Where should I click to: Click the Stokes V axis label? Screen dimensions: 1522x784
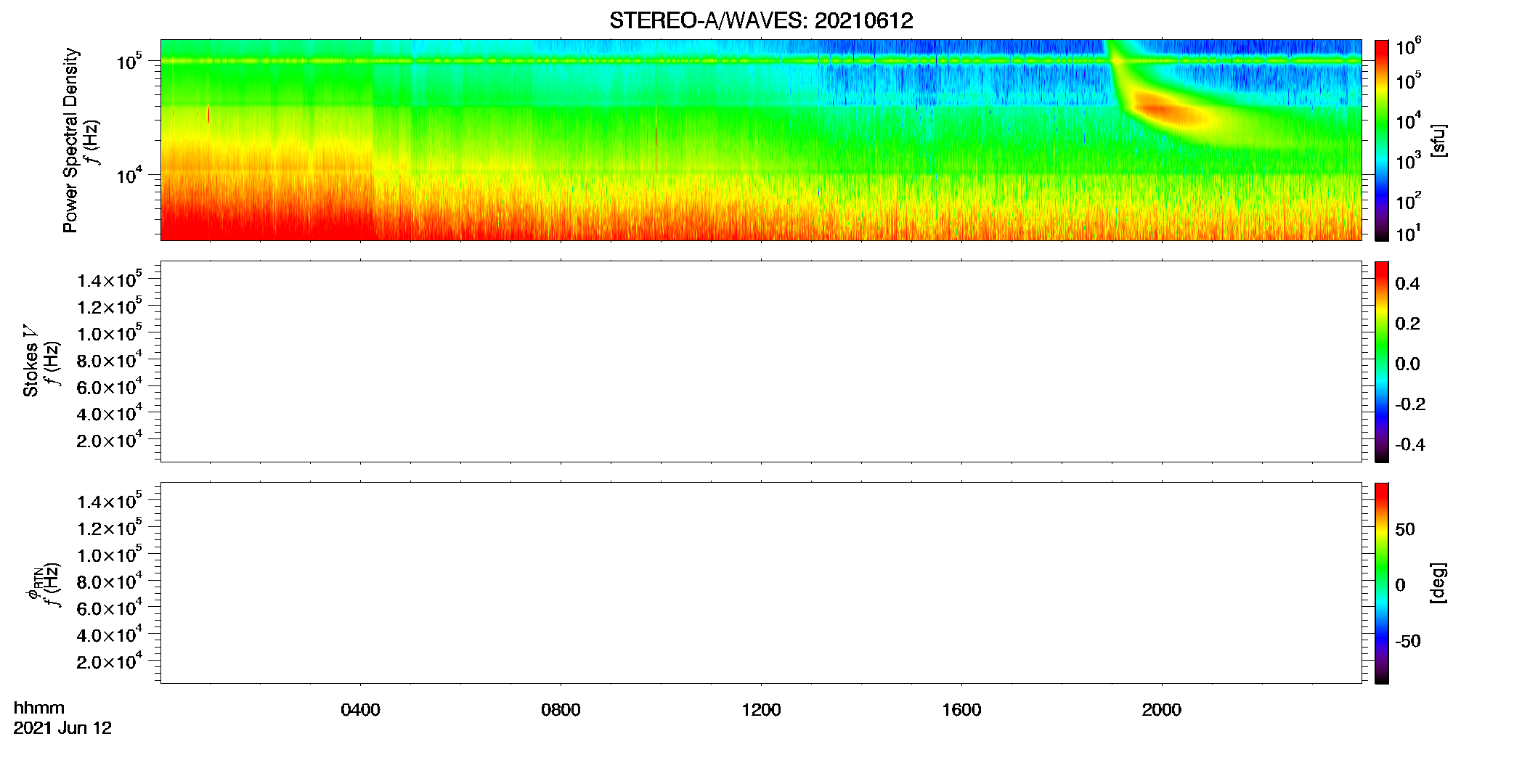coord(30,361)
